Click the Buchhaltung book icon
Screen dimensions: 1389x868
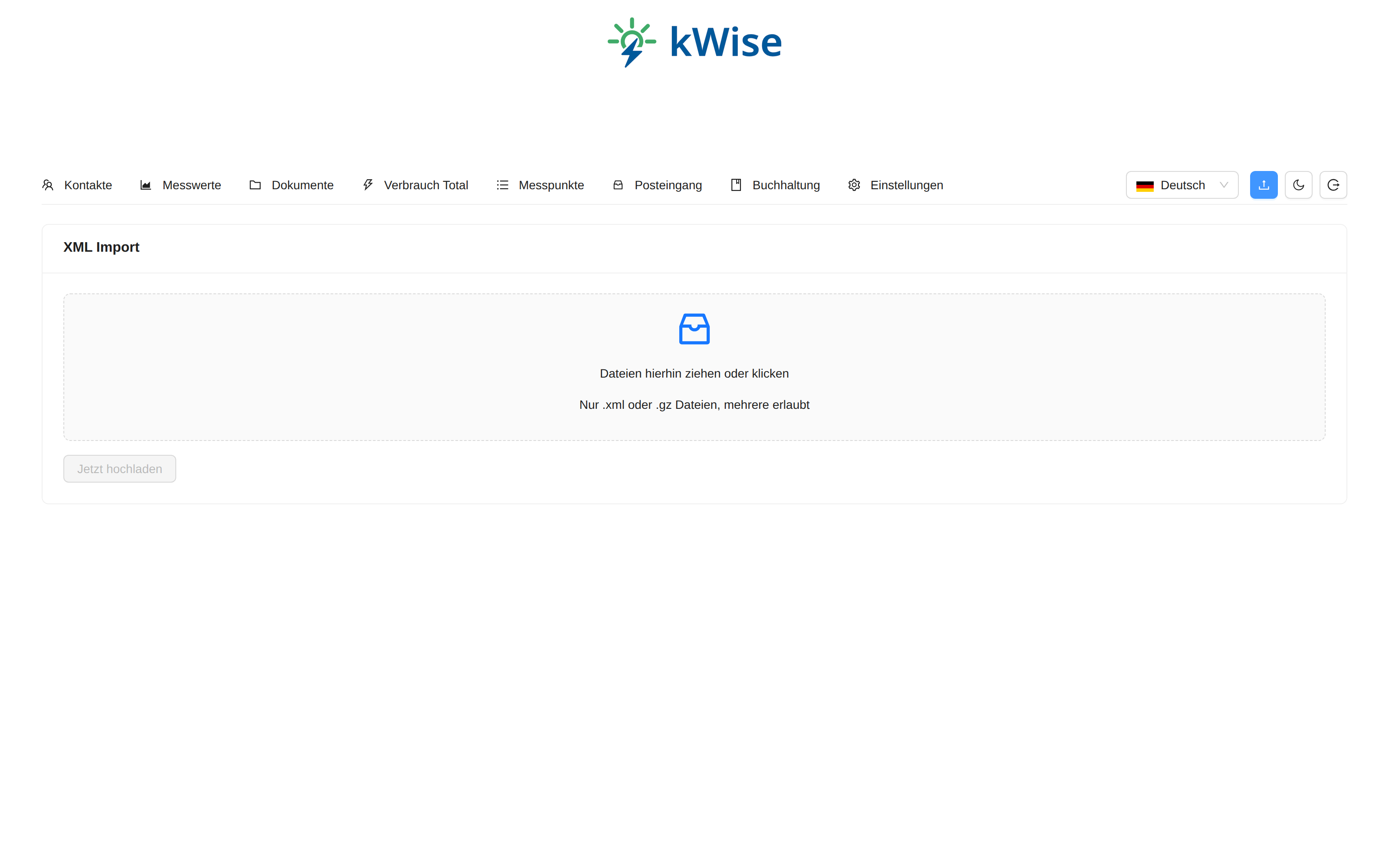point(736,185)
